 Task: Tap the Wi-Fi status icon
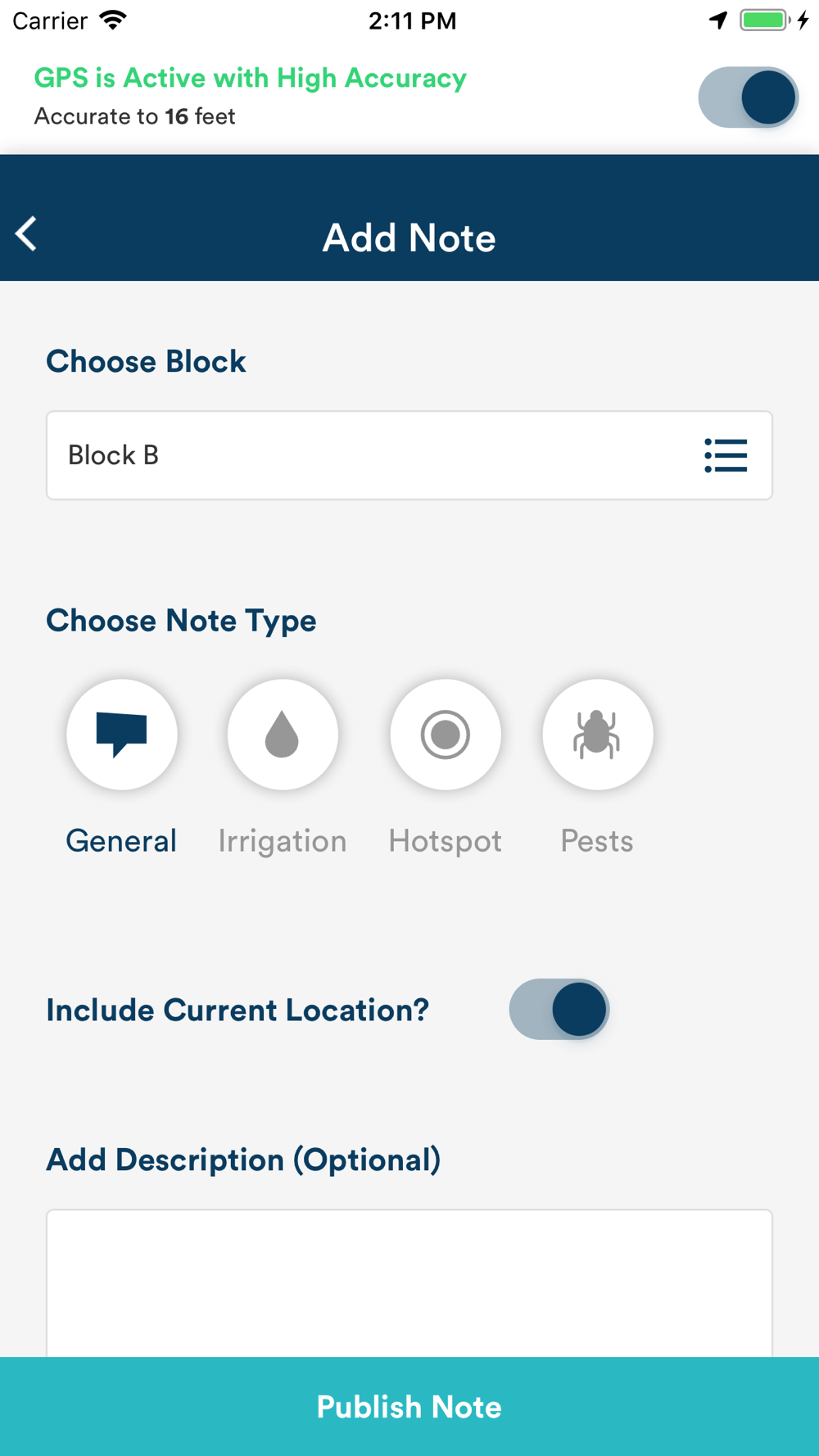(113, 20)
